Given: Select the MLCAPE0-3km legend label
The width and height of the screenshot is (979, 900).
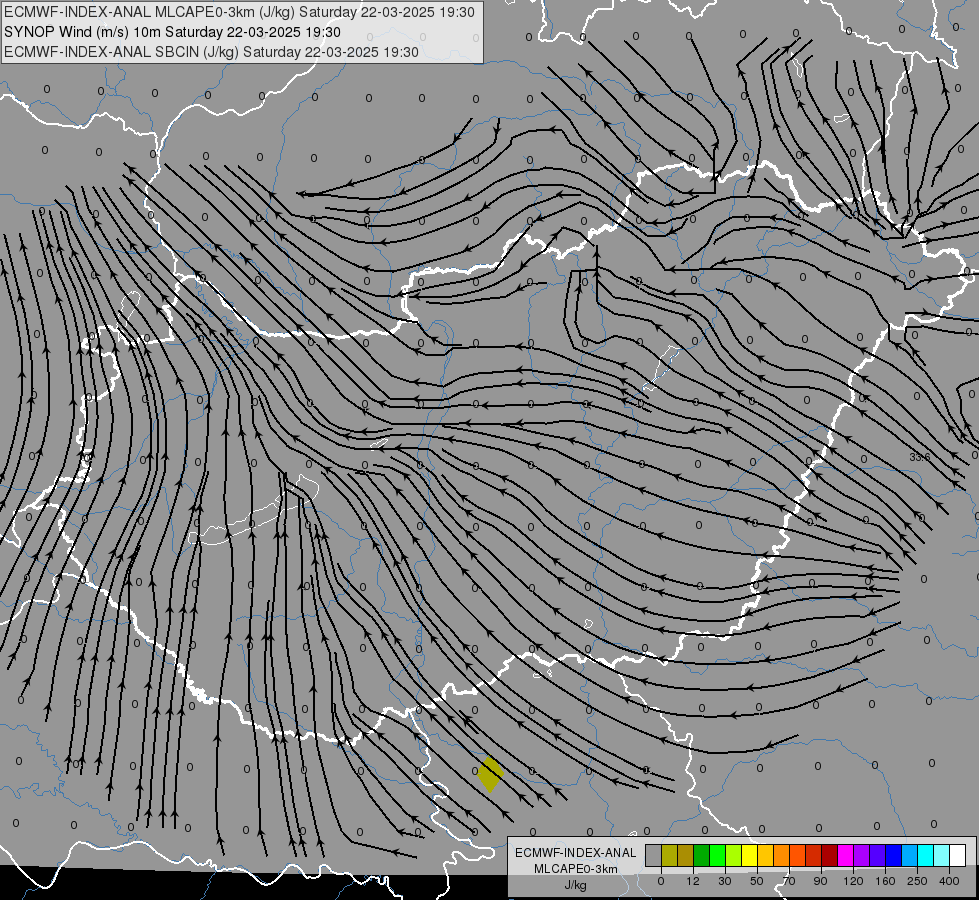Looking at the screenshot, I should [576, 869].
